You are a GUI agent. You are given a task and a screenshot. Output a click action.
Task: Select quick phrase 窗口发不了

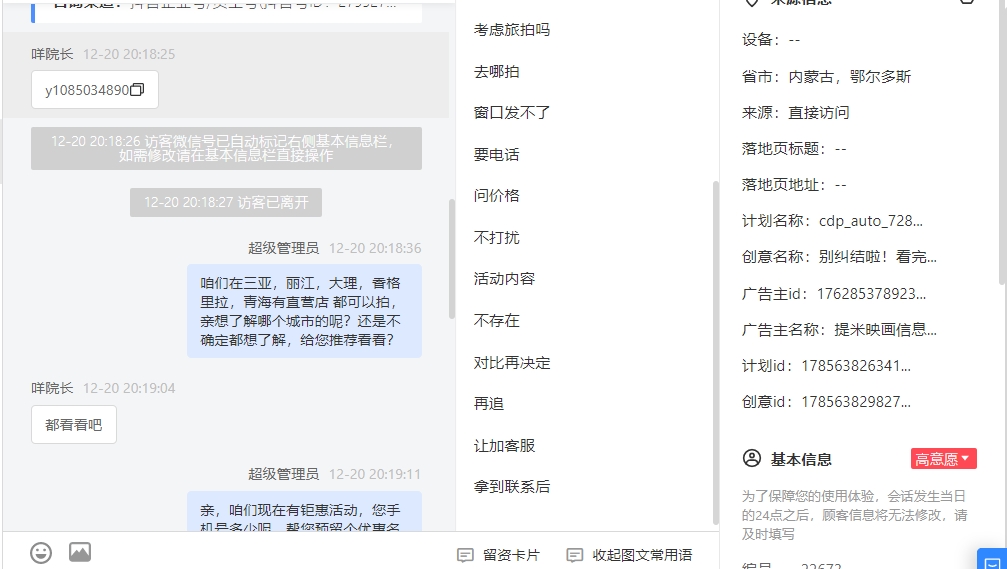tap(511, 113)
